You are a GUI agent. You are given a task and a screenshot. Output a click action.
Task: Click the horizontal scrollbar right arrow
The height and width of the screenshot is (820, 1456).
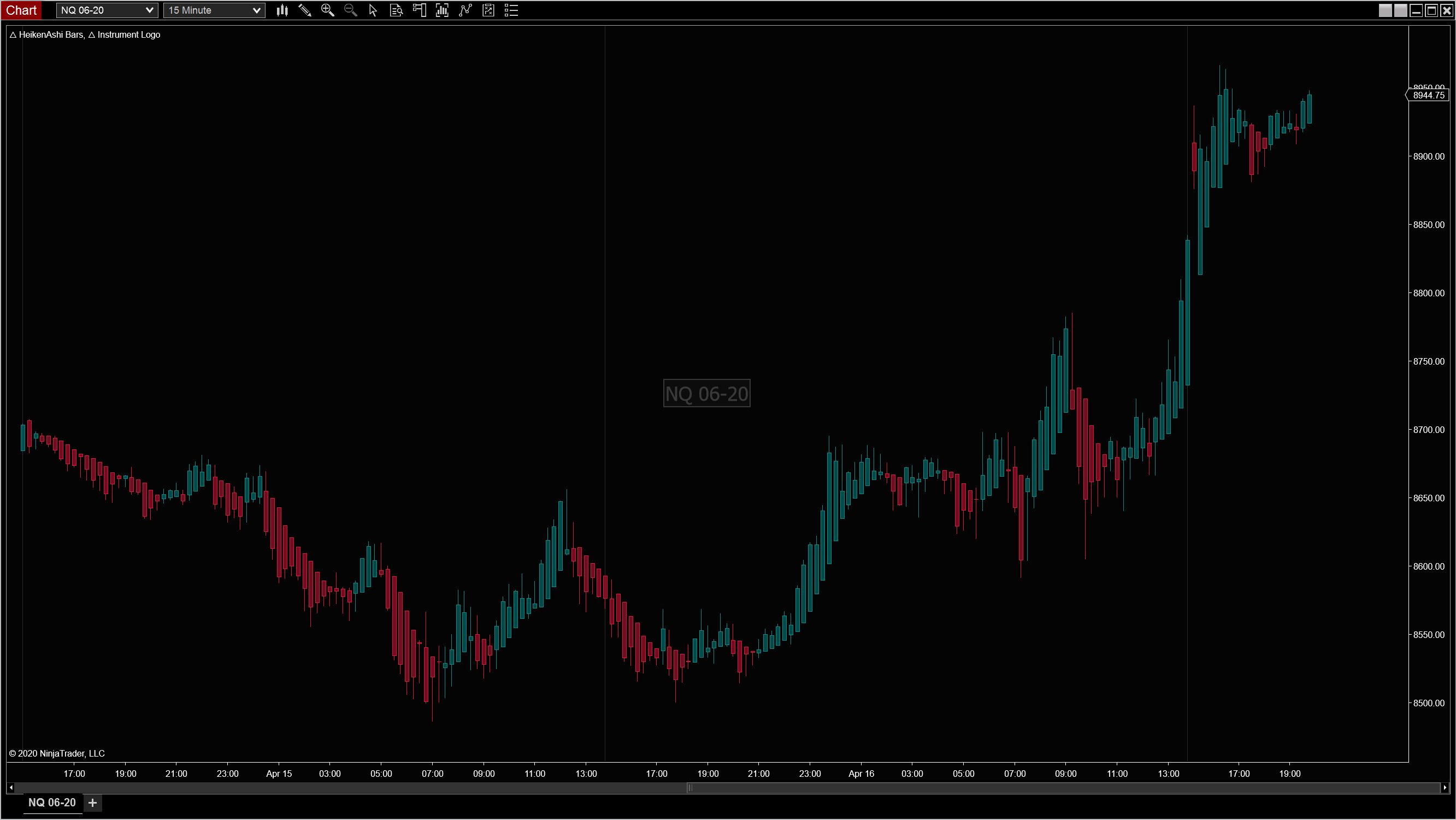pos(1445,788)
